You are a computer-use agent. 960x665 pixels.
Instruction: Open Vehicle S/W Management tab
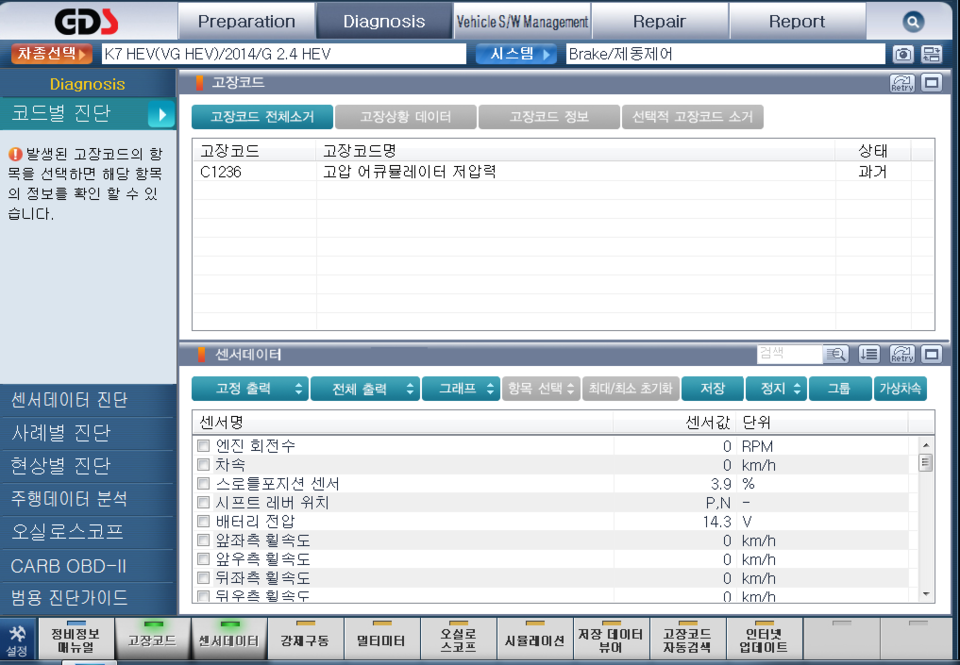[522, 21]
